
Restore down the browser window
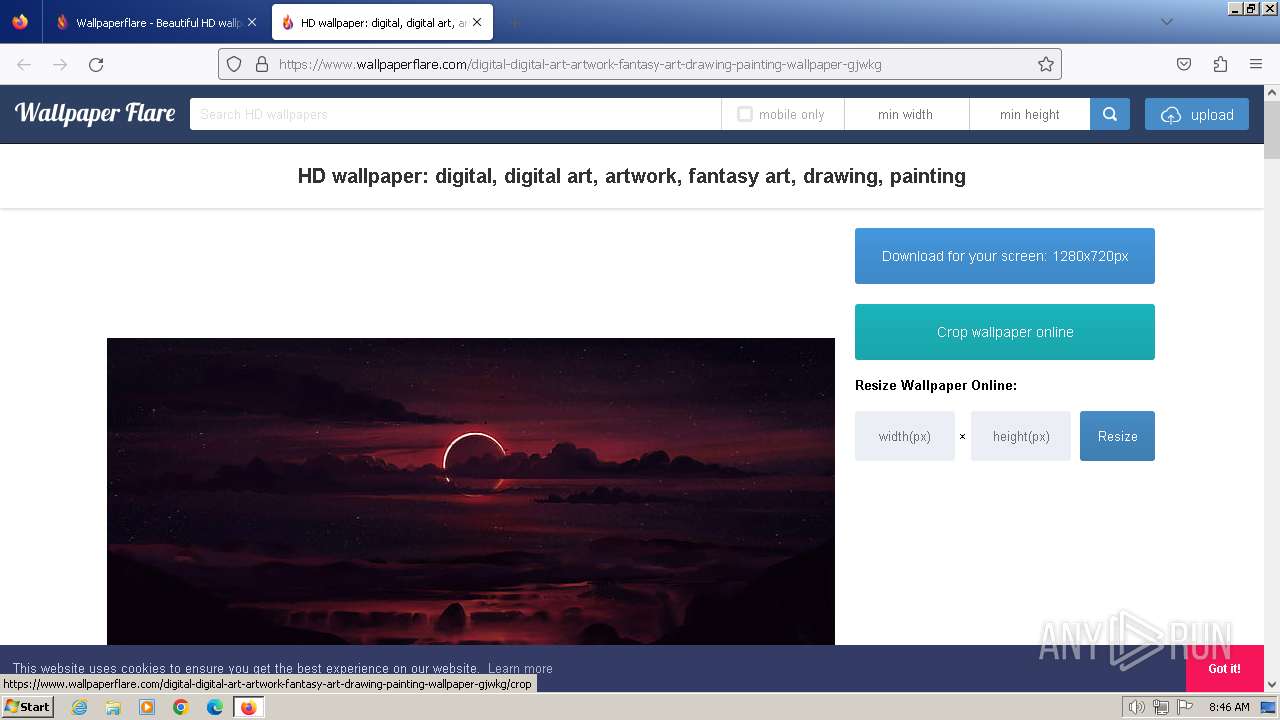(x=1251, y=8)
